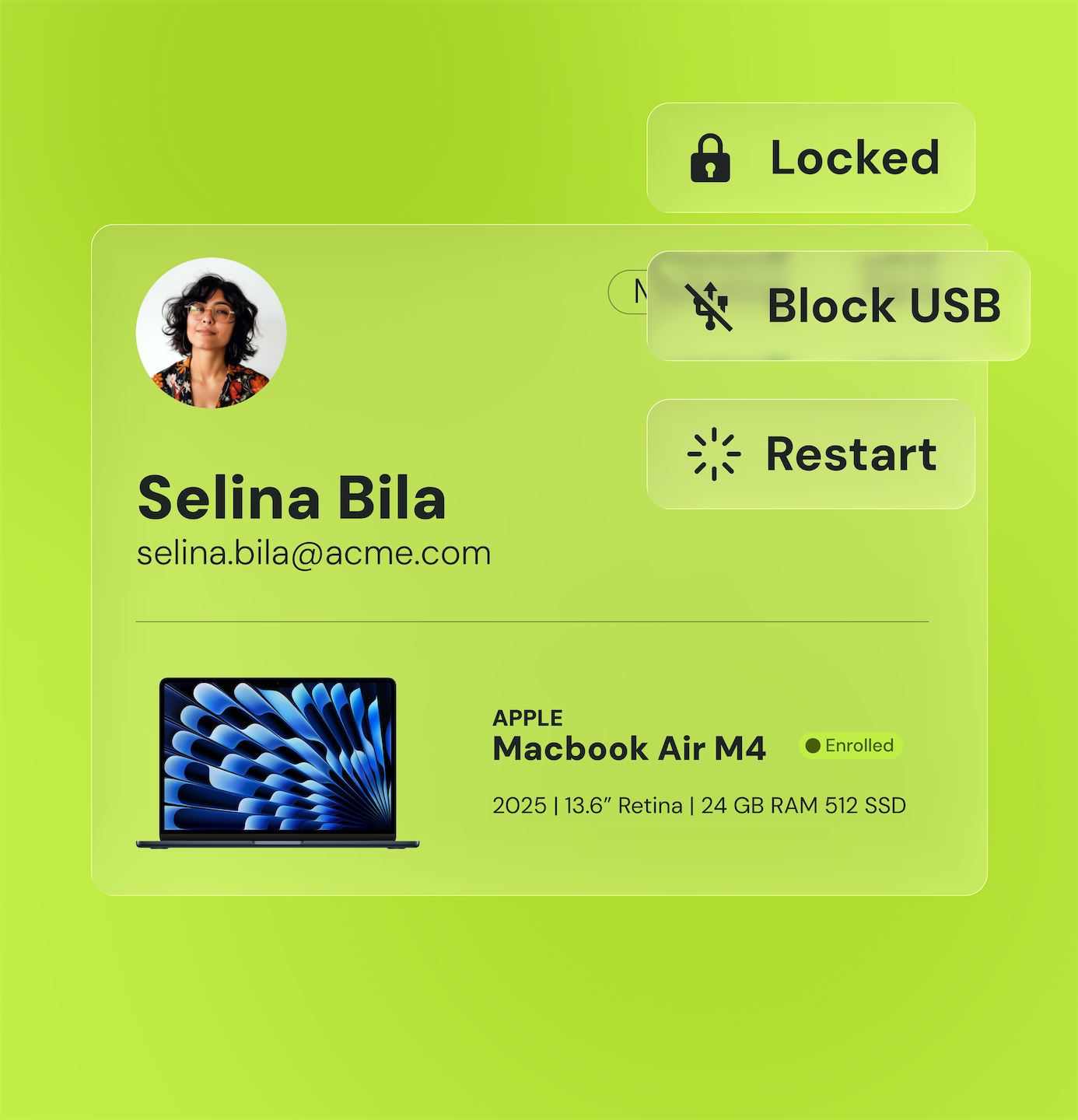Select the Macbook Air M4 device title
Viewport: 1078px width, 1120px height.
629,749
